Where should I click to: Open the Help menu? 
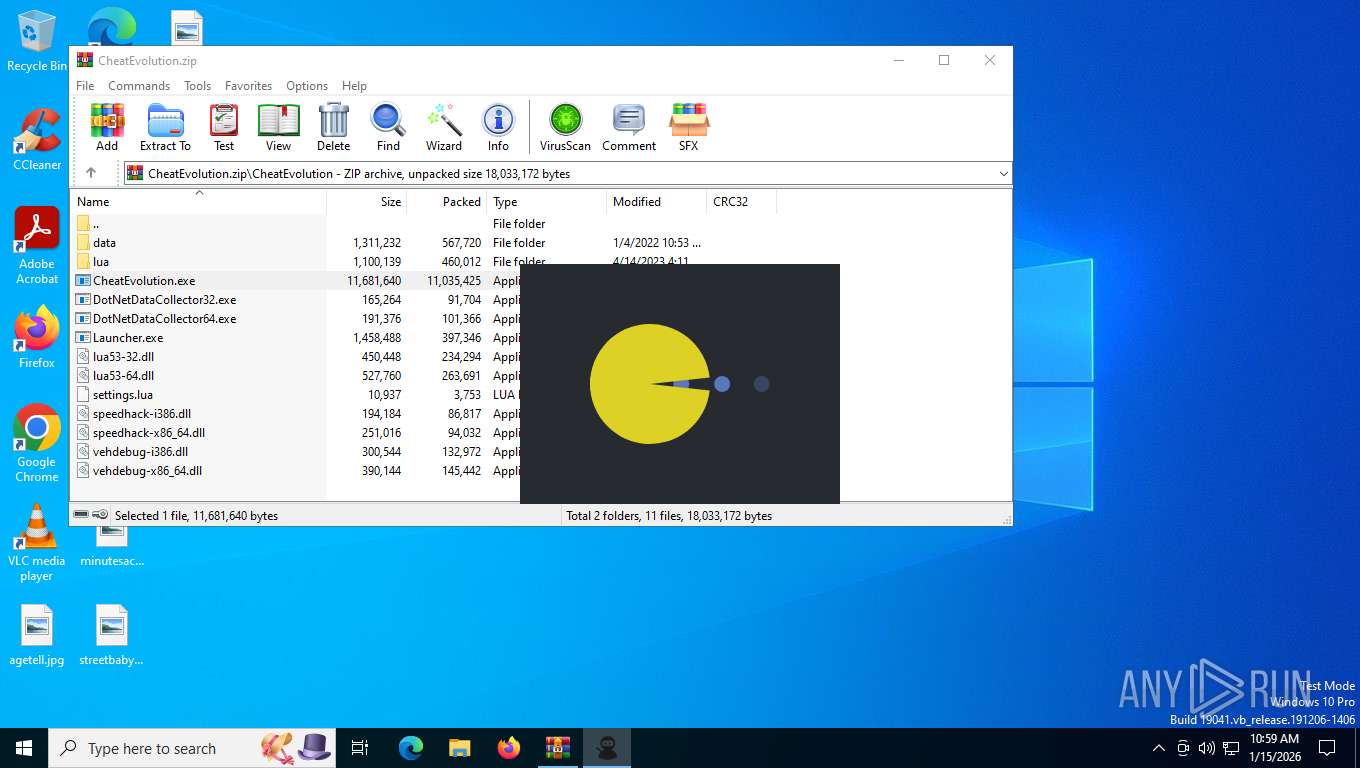(354, 86)
